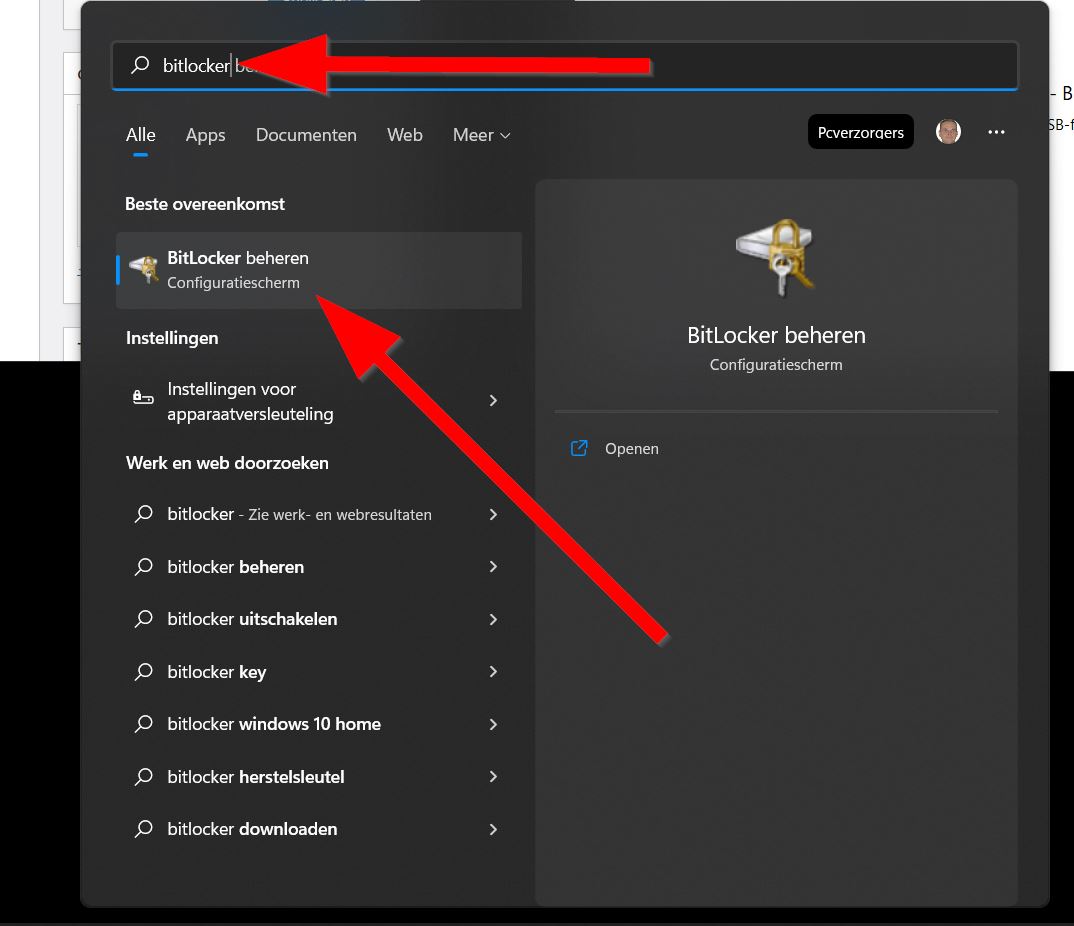Open Instellingen voor apparaatversleuteling
Screen dimensions: 1074x926
pyautogui.click(x=319, y=401)
